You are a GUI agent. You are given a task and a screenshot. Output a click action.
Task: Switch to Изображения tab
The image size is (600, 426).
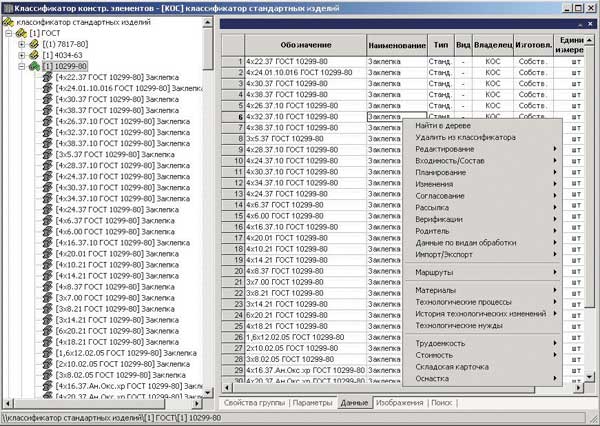(x=399, y=403)
